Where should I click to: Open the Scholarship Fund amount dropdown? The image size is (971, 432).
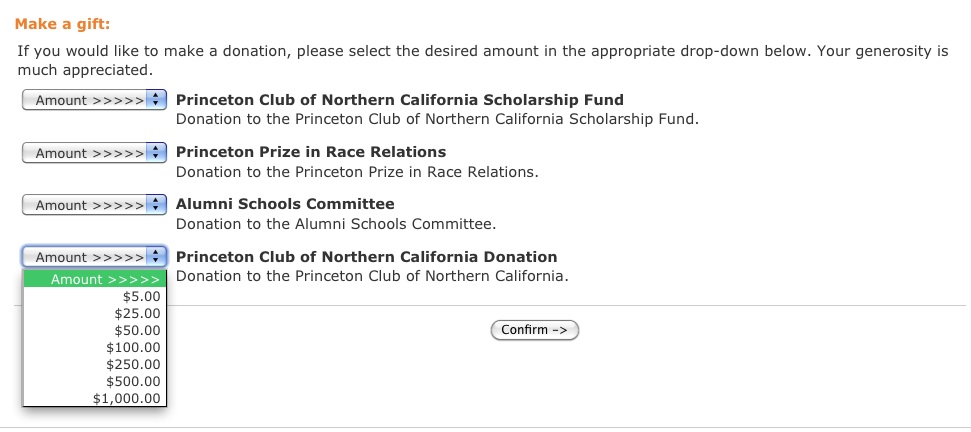coord(94,100)
